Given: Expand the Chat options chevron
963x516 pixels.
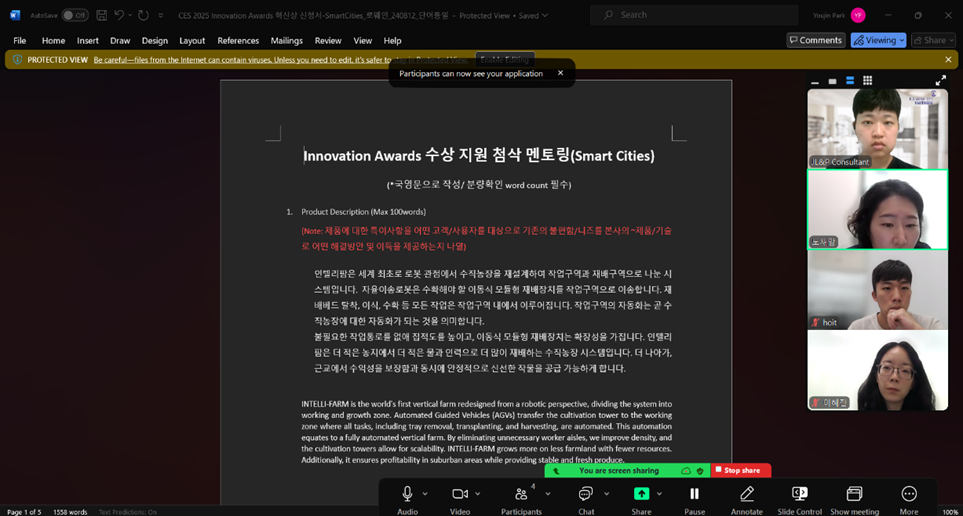Looking at the screenshot, I should (x=606, y=494).
